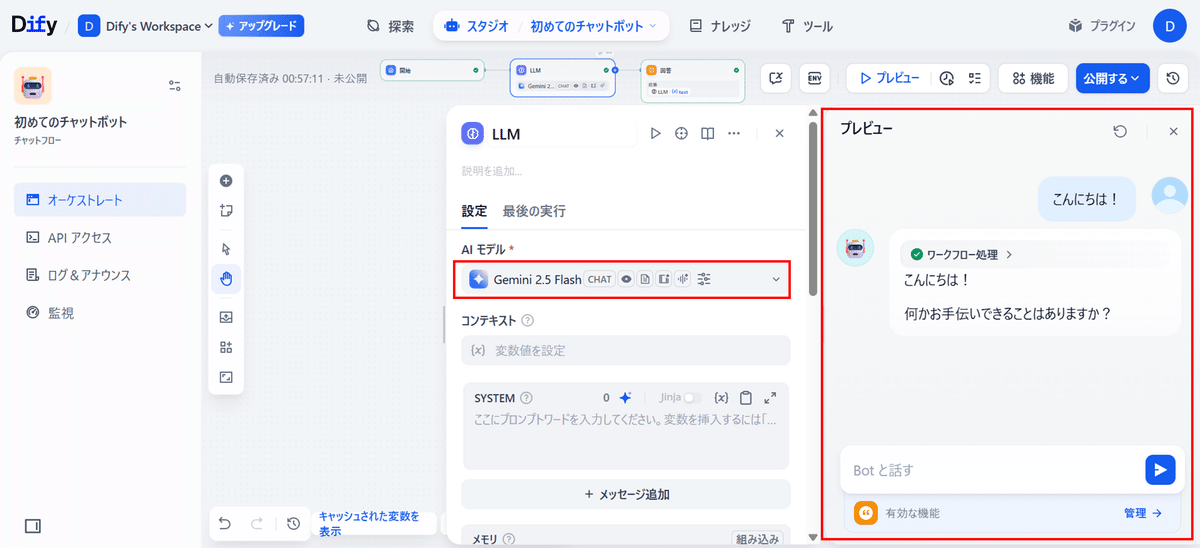Click the Dify logo
This screenshot has width=1200, height=548.
(x=34, y=25)
